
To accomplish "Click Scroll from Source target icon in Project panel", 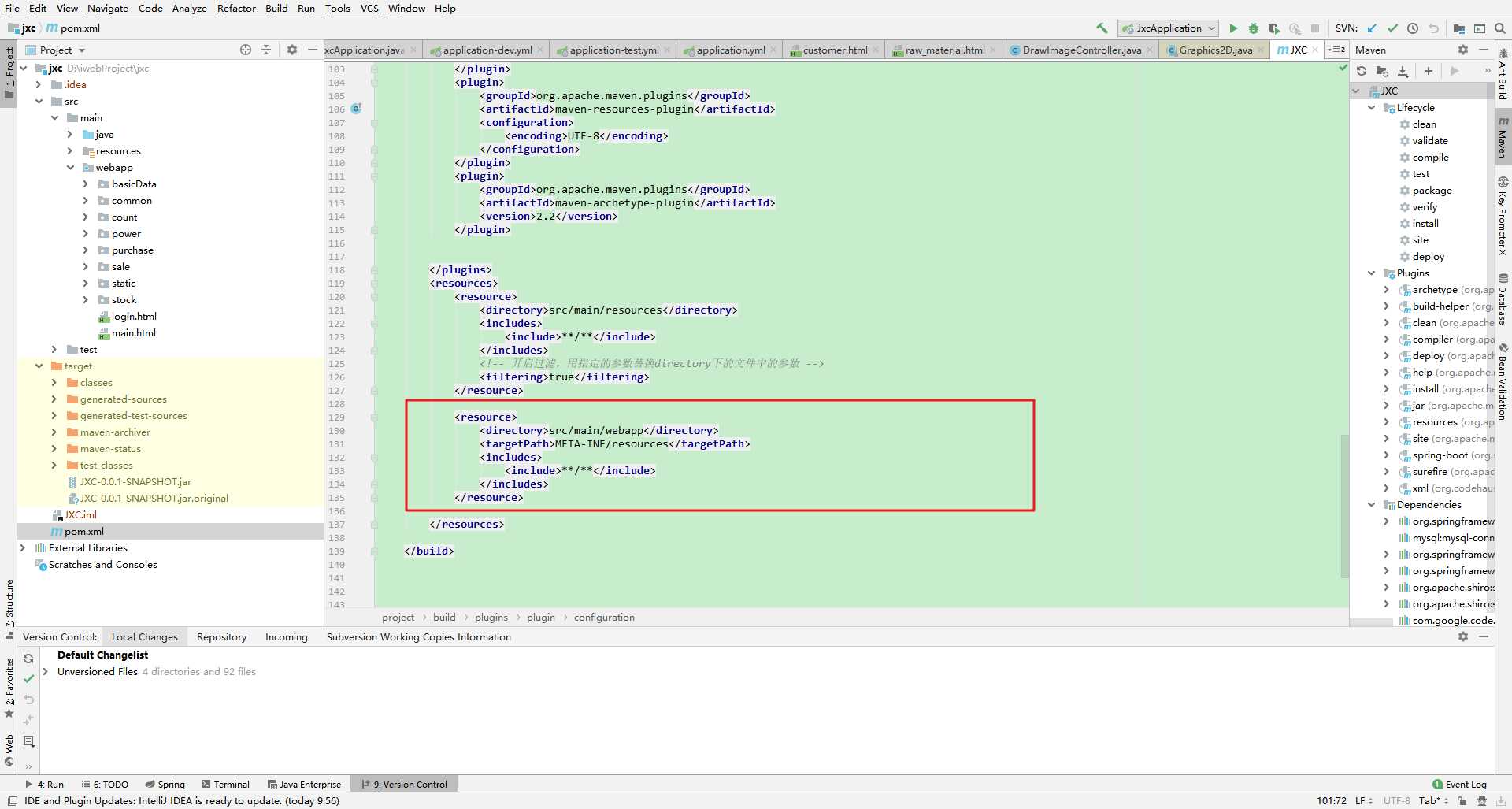I will (x=246, y=50).
